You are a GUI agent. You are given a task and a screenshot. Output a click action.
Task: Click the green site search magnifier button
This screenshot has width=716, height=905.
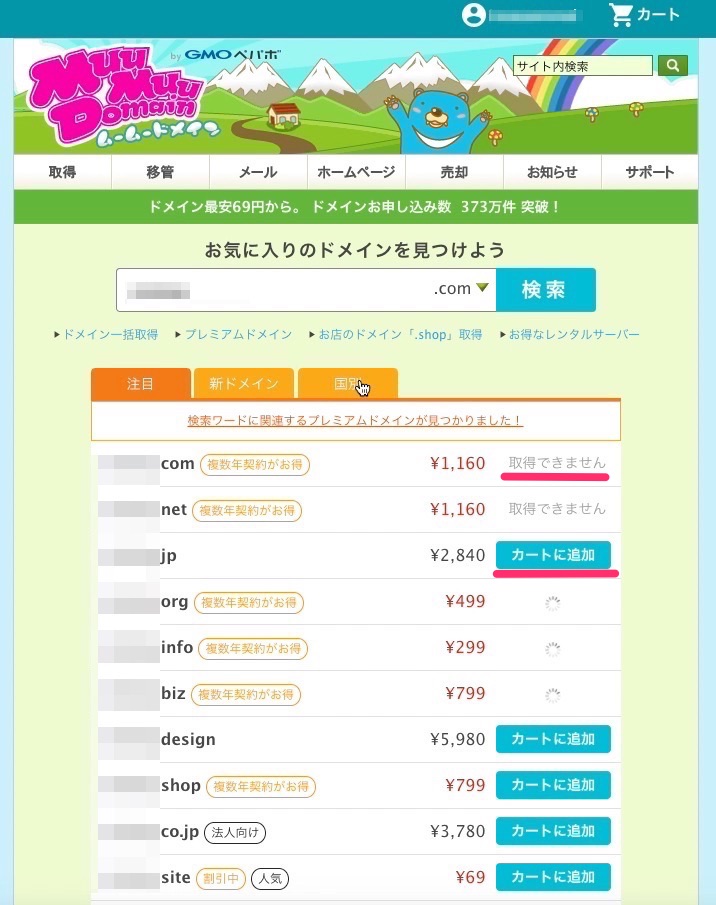pos(673,65)
